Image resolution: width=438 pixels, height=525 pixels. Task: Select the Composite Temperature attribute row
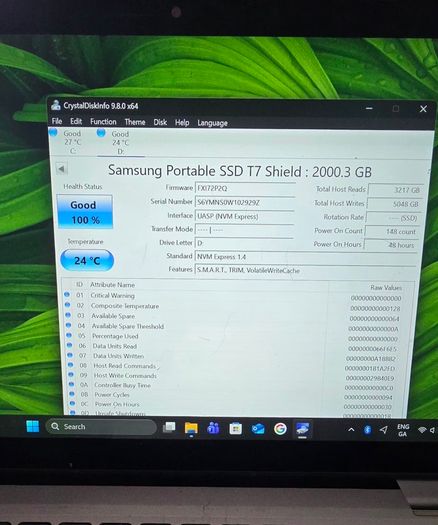233,306
